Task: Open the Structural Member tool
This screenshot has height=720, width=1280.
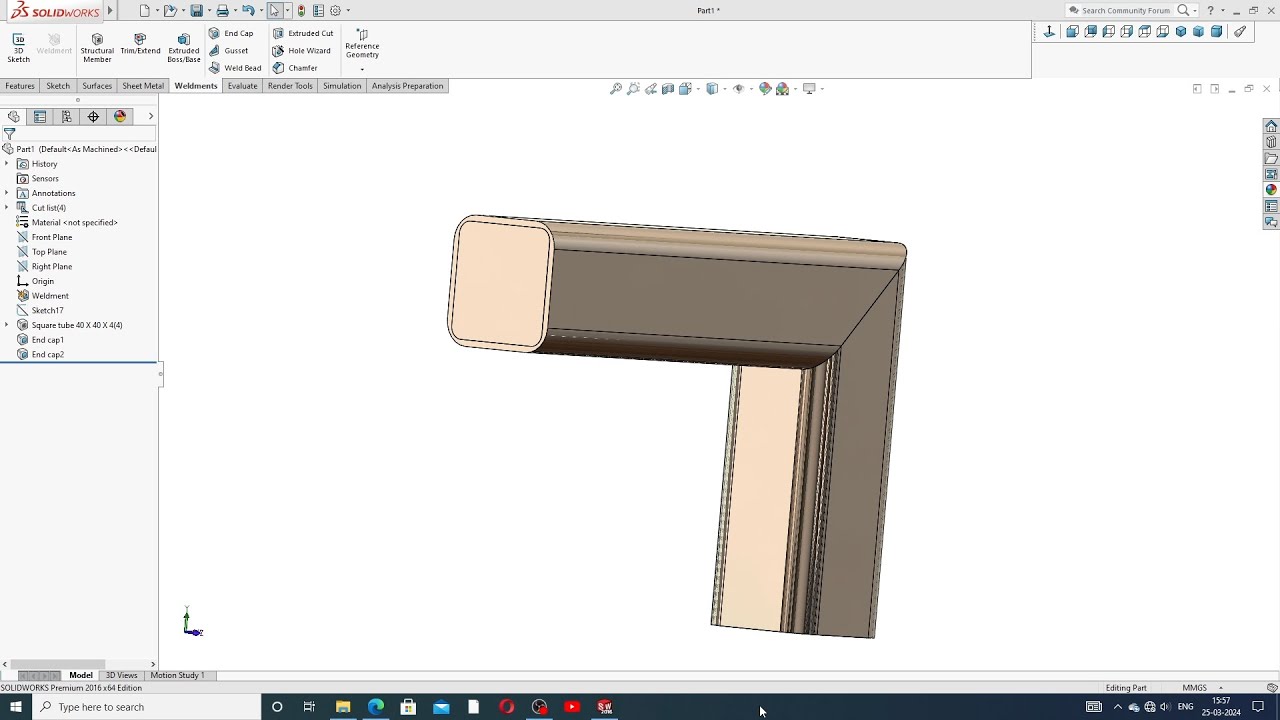Action: 97,47
